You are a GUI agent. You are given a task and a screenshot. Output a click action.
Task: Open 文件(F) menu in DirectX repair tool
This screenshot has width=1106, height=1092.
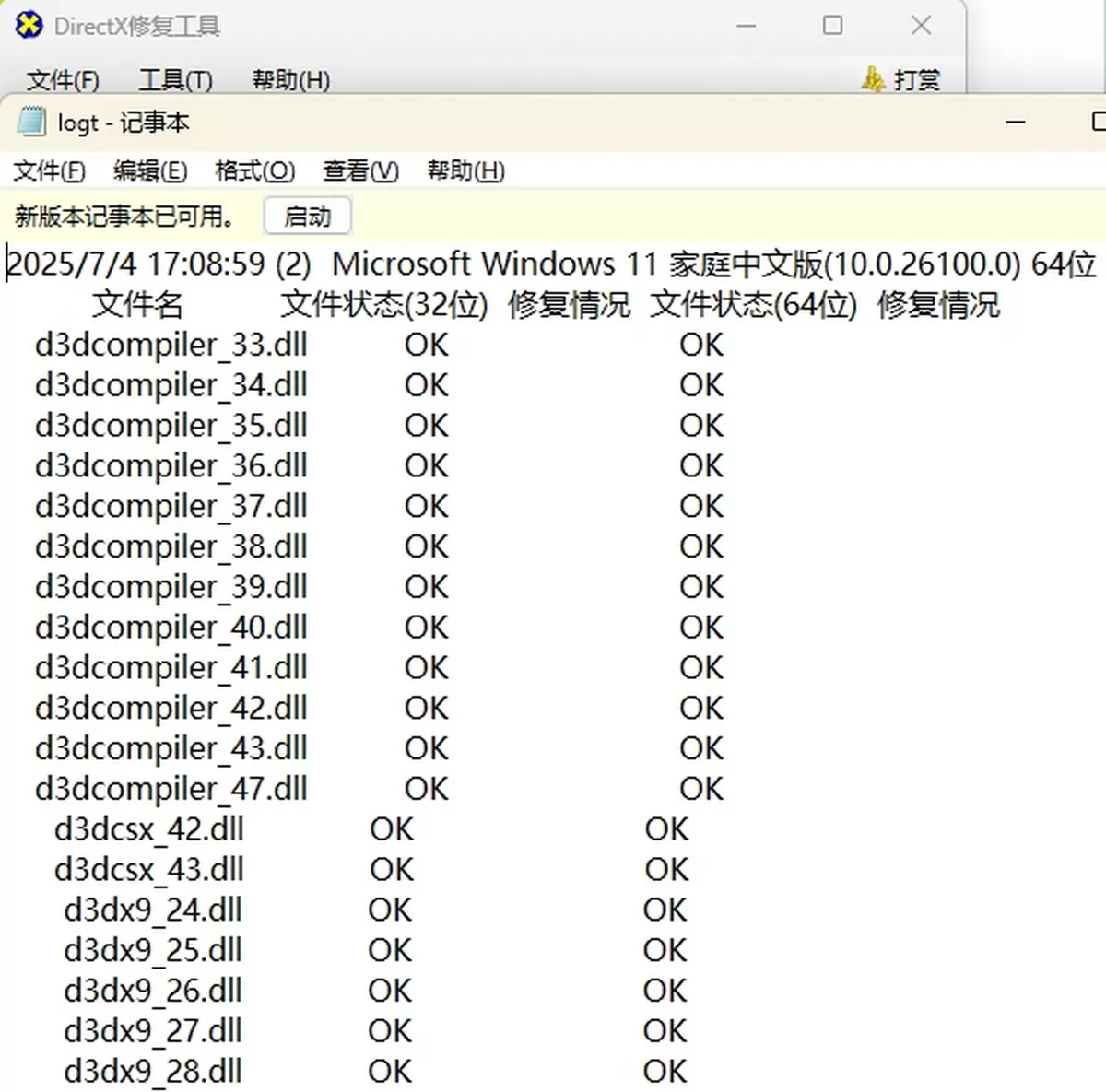[63, 80]
